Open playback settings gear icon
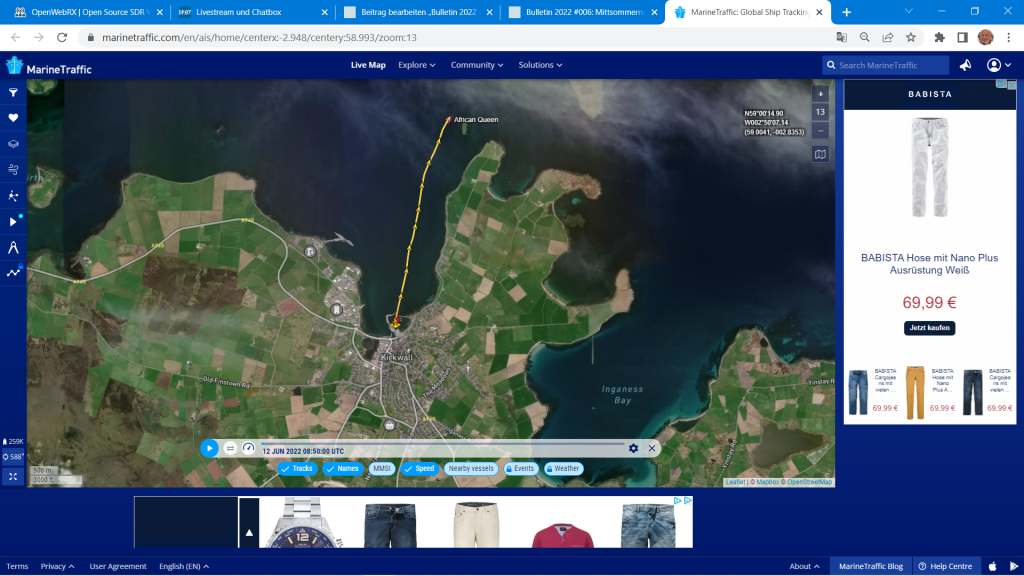This screenshot has width=1024, height=576. click(x=633, y=448)
